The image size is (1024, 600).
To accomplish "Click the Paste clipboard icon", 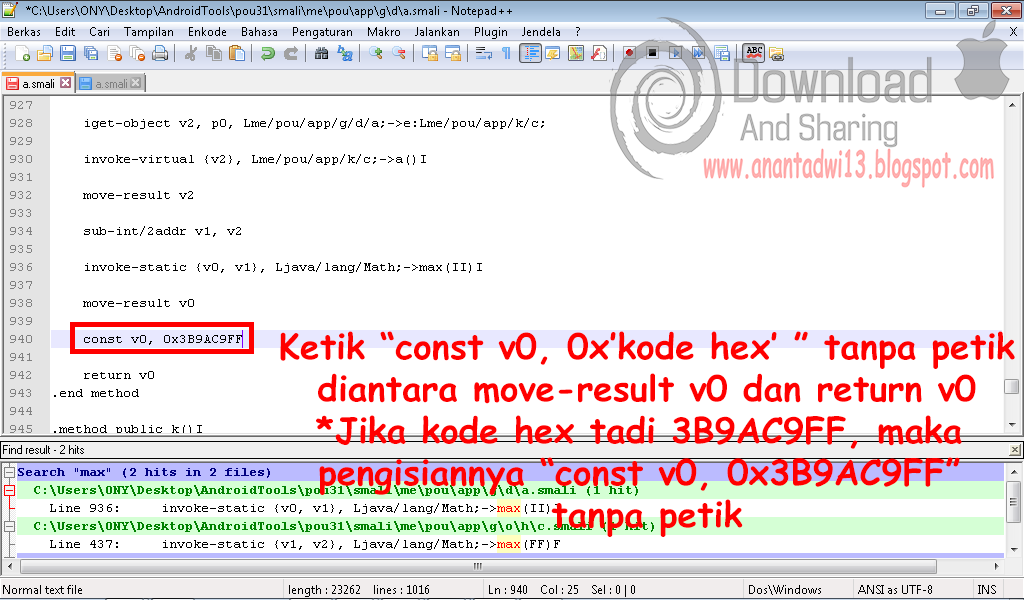I will click(236, 54).
